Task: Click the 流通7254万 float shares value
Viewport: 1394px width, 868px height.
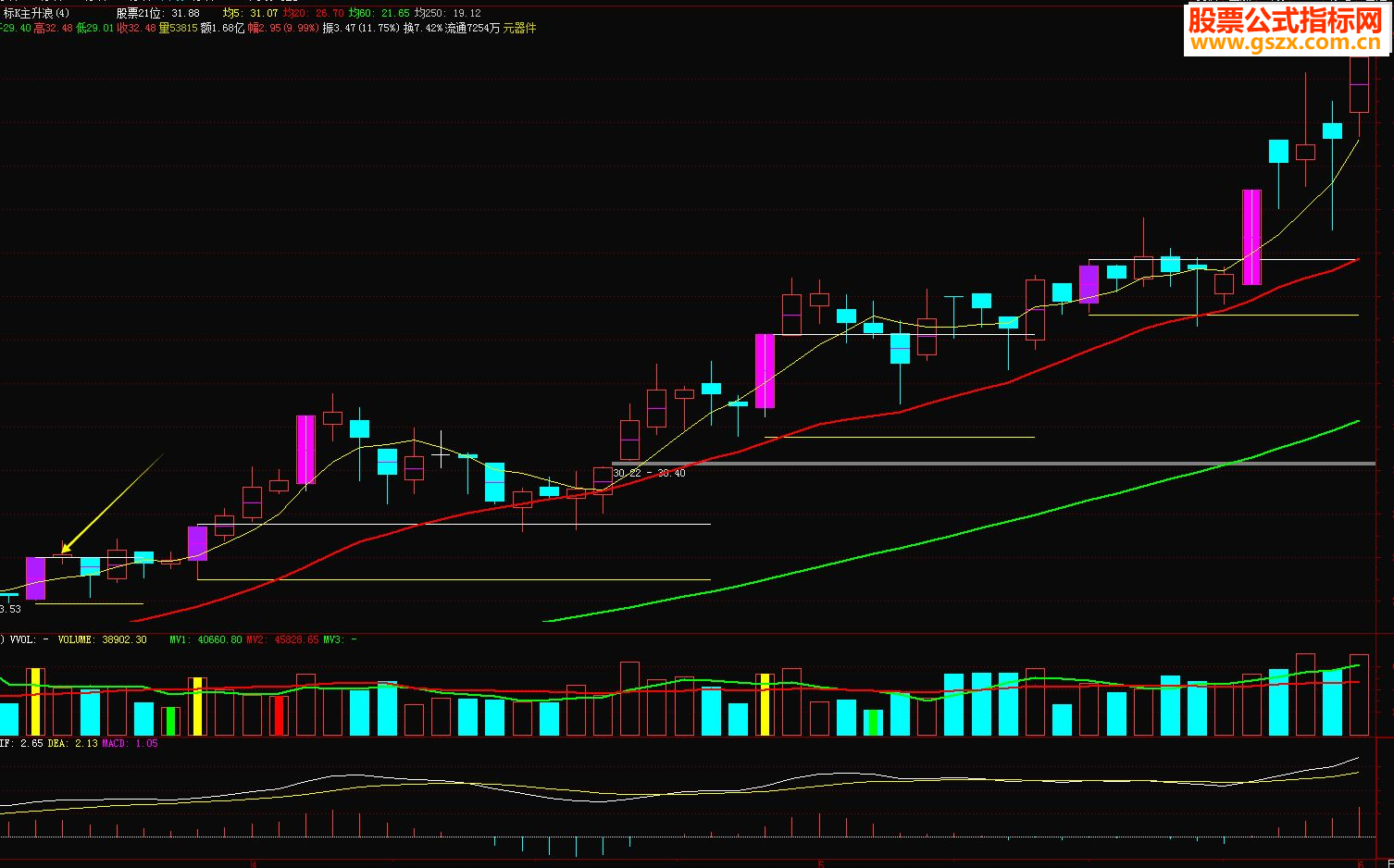Action: (472, 28)
